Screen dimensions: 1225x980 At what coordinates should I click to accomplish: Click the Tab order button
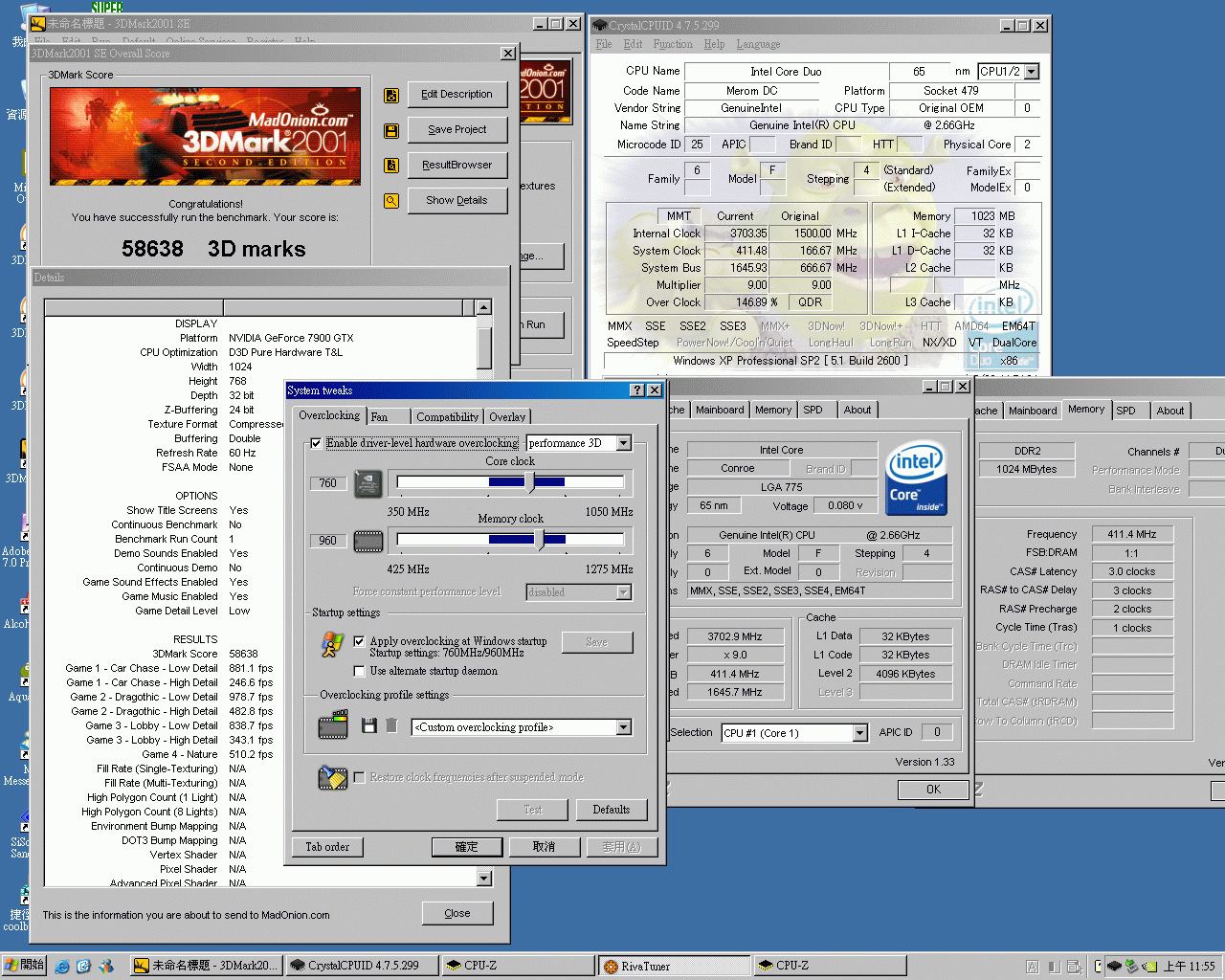click(x=327, y=847)
